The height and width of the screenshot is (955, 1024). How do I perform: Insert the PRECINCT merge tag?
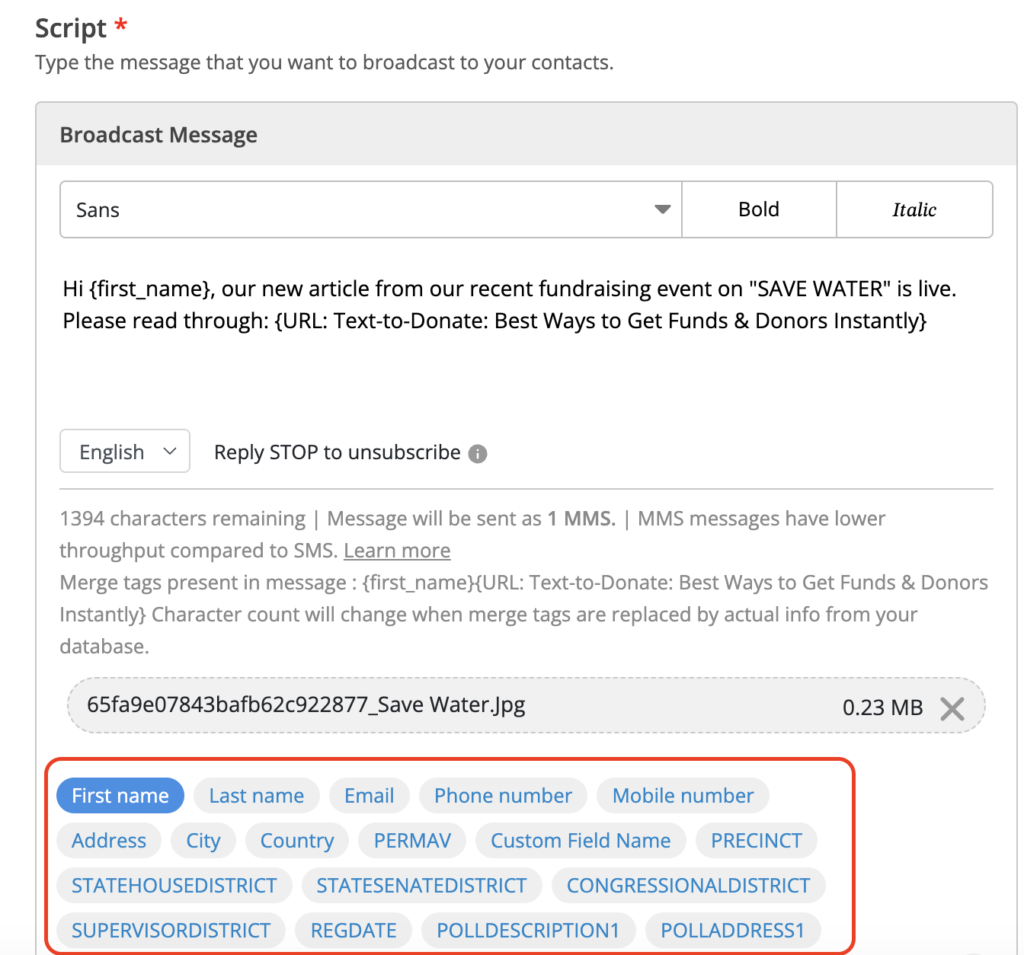756,841
